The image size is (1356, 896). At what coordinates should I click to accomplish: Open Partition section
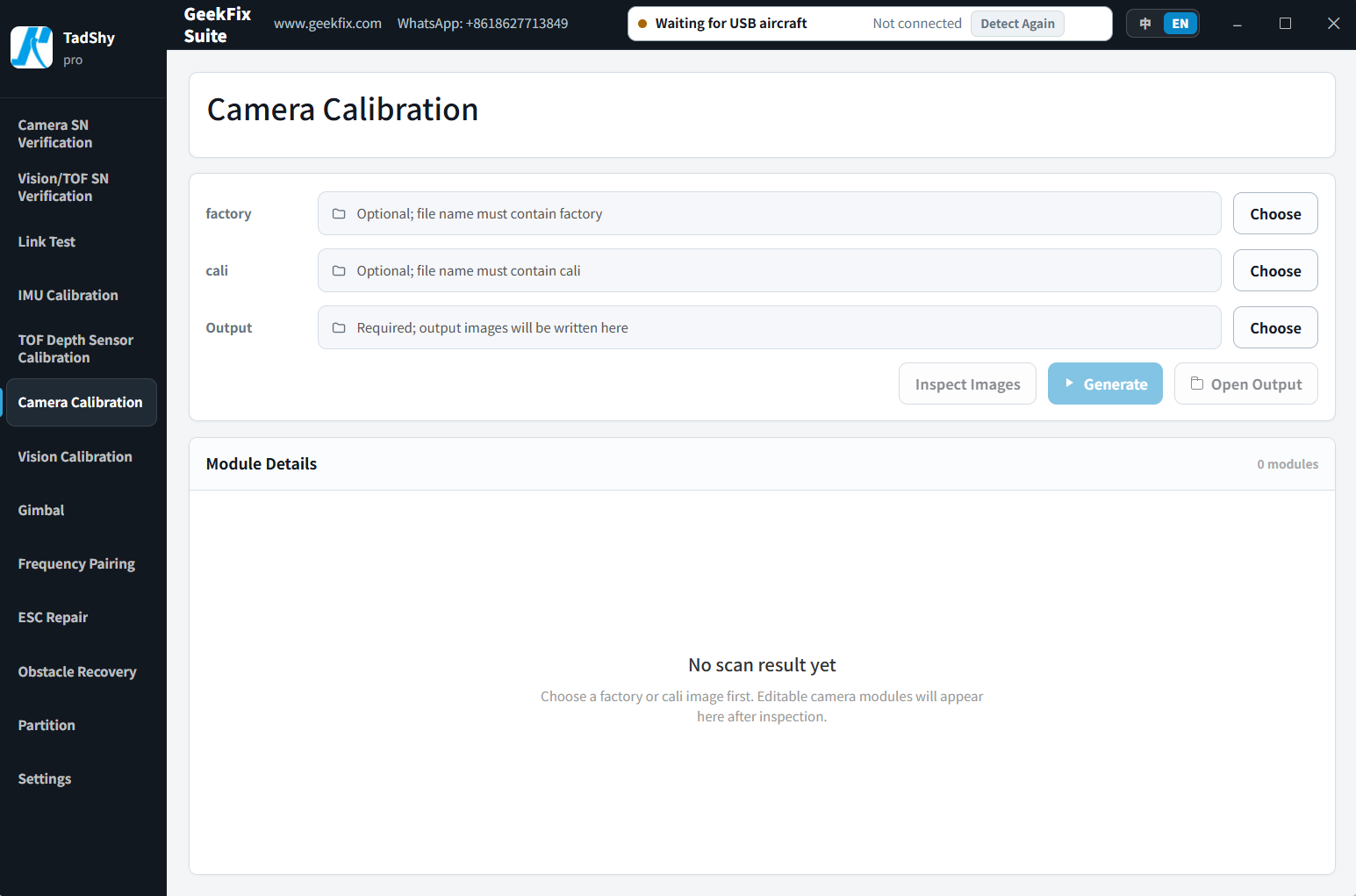tap(83, 725)
